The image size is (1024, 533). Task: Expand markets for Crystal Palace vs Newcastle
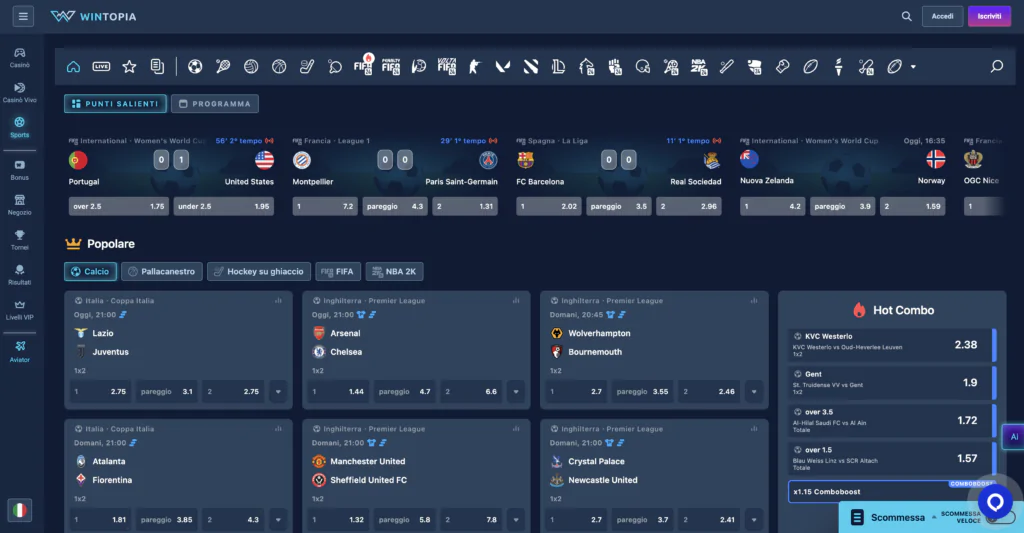[754, 520]
